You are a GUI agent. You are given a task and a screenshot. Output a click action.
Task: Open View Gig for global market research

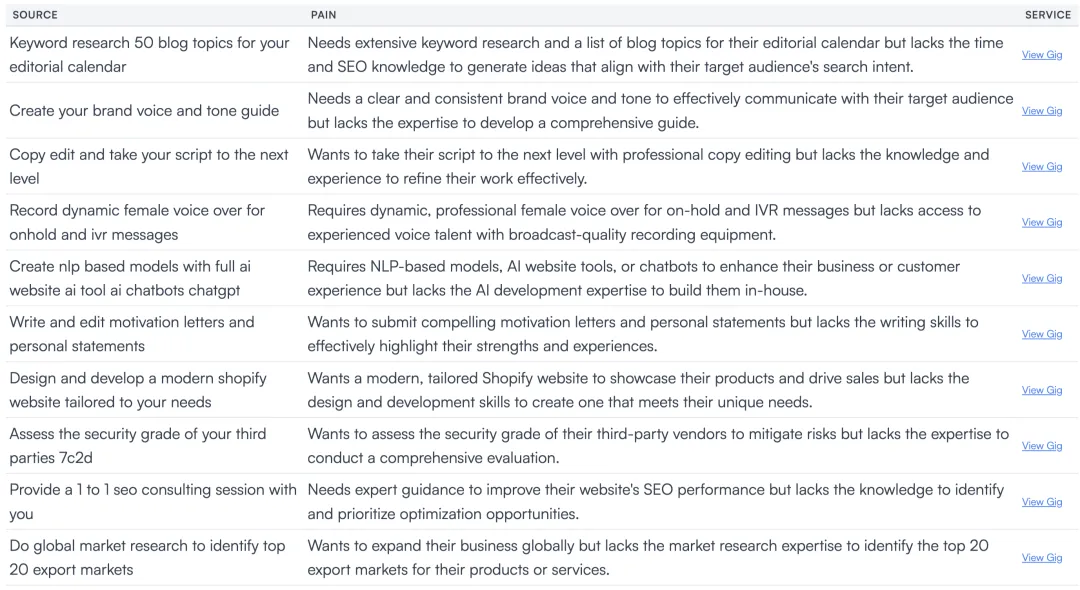point(1041,558)
